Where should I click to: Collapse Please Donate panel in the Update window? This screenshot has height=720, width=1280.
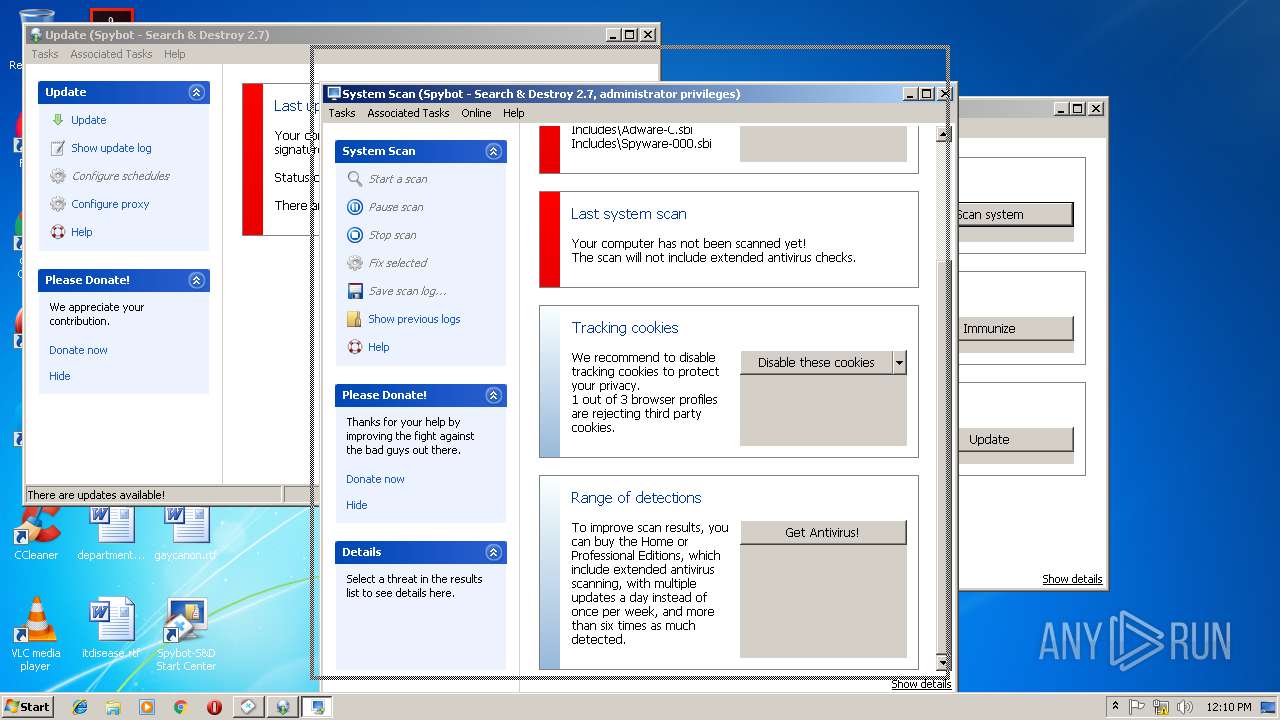pos(196,280)
